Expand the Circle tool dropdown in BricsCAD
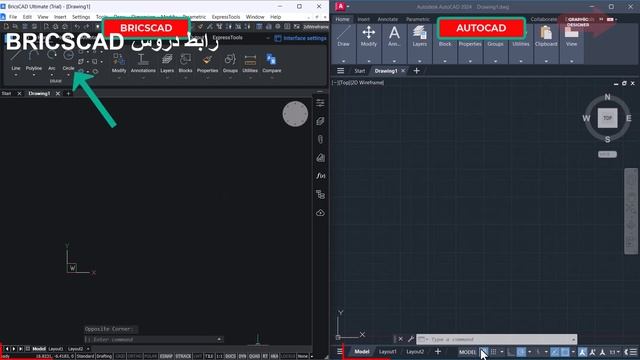640x360 pixels. click(x=68, y=75)
